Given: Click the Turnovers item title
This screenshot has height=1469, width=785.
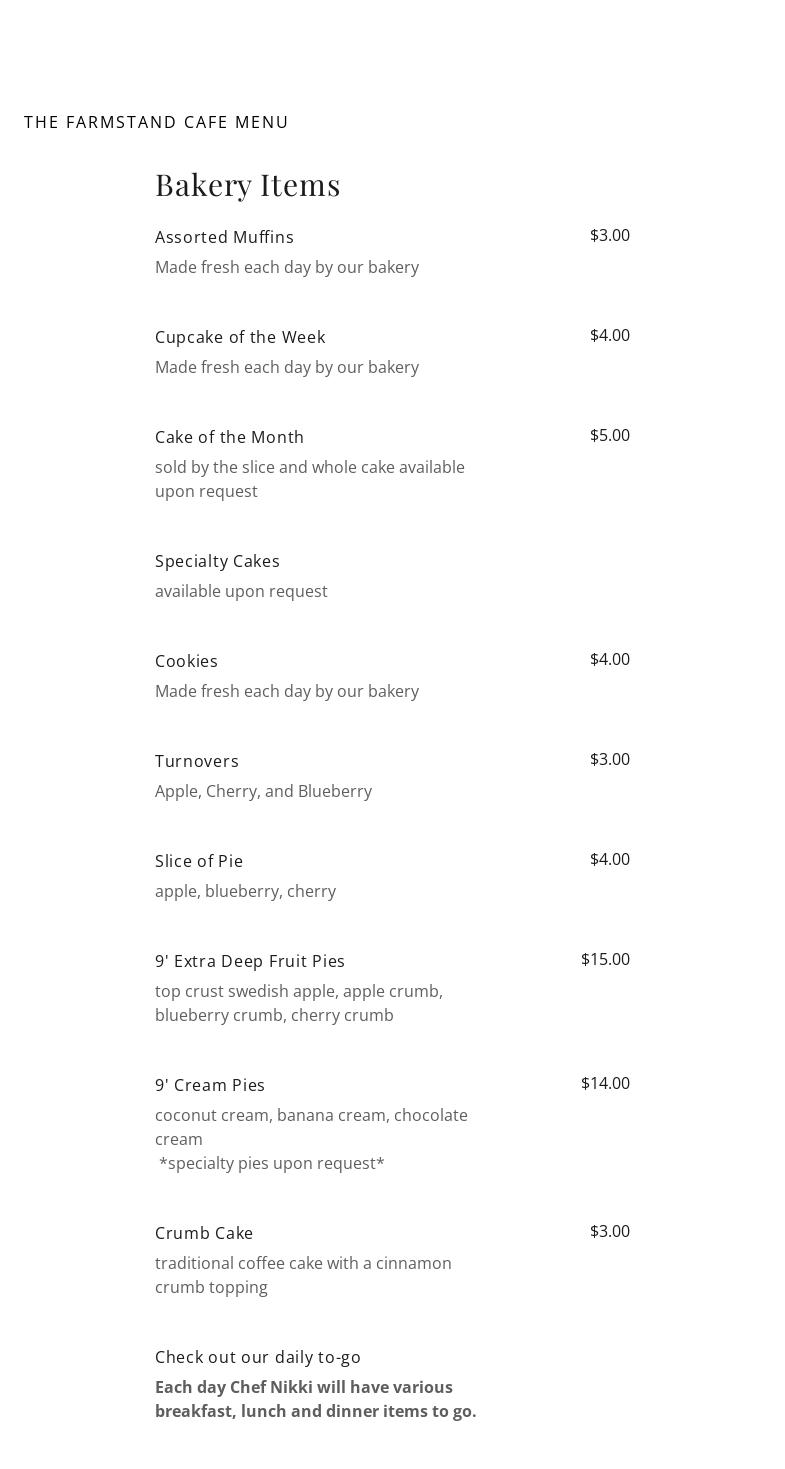Looking at the screenshot, I should point(197,761).
